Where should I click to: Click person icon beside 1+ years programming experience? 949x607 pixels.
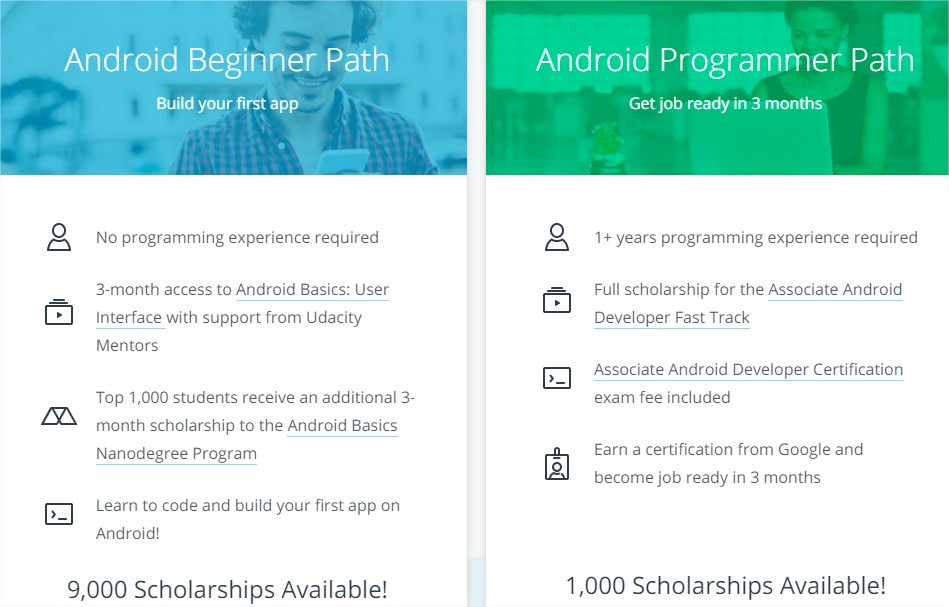[x=557, y=237]
